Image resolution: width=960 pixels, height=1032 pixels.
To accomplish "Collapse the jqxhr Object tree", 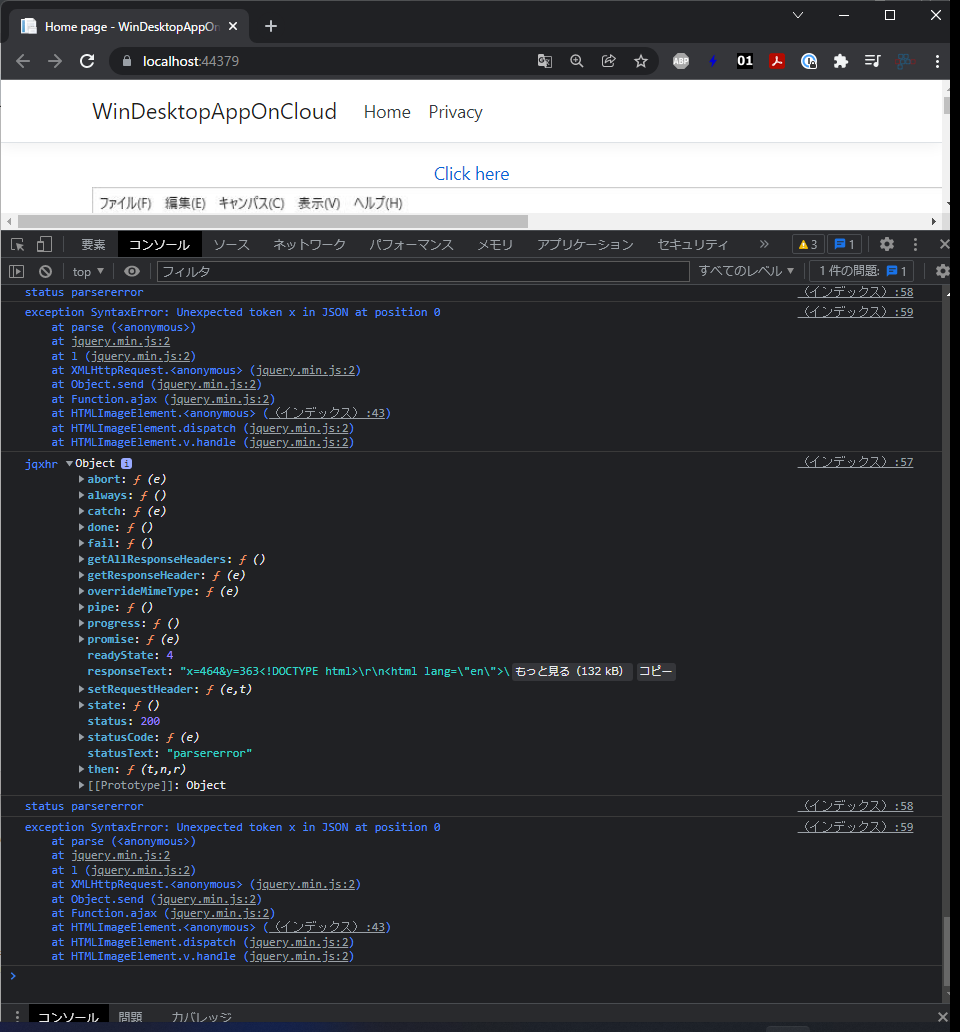I will (70, 463).
